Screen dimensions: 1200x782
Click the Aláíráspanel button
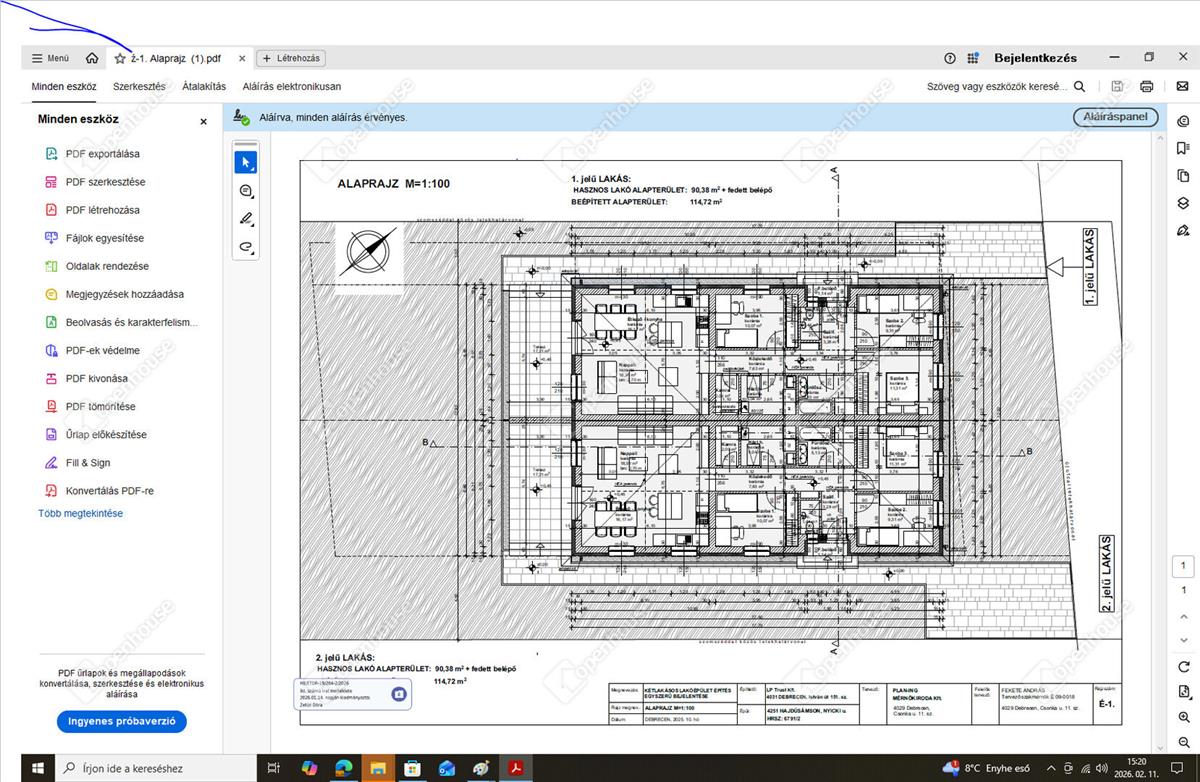click(x=1115, y=117)
